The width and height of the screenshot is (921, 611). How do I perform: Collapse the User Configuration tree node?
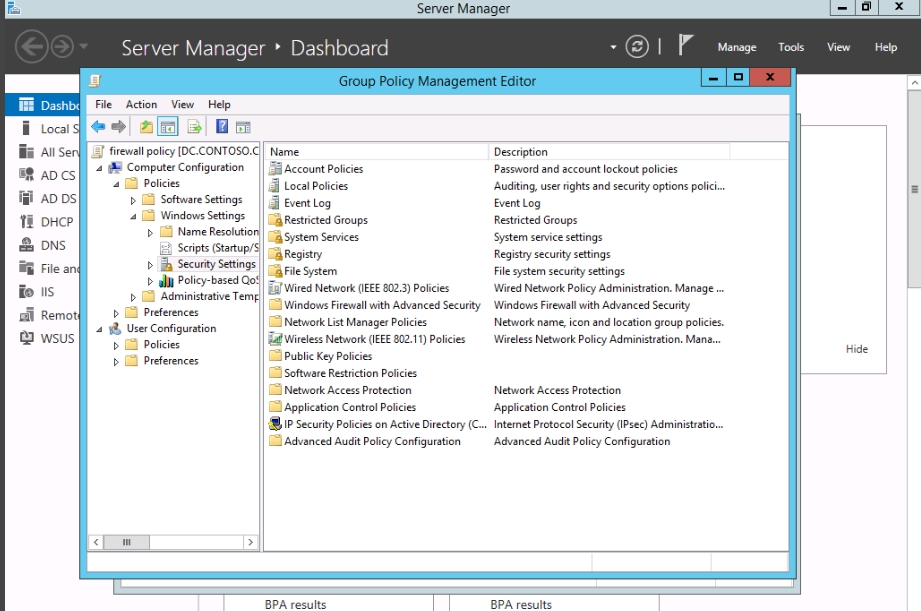pos(99,329)
